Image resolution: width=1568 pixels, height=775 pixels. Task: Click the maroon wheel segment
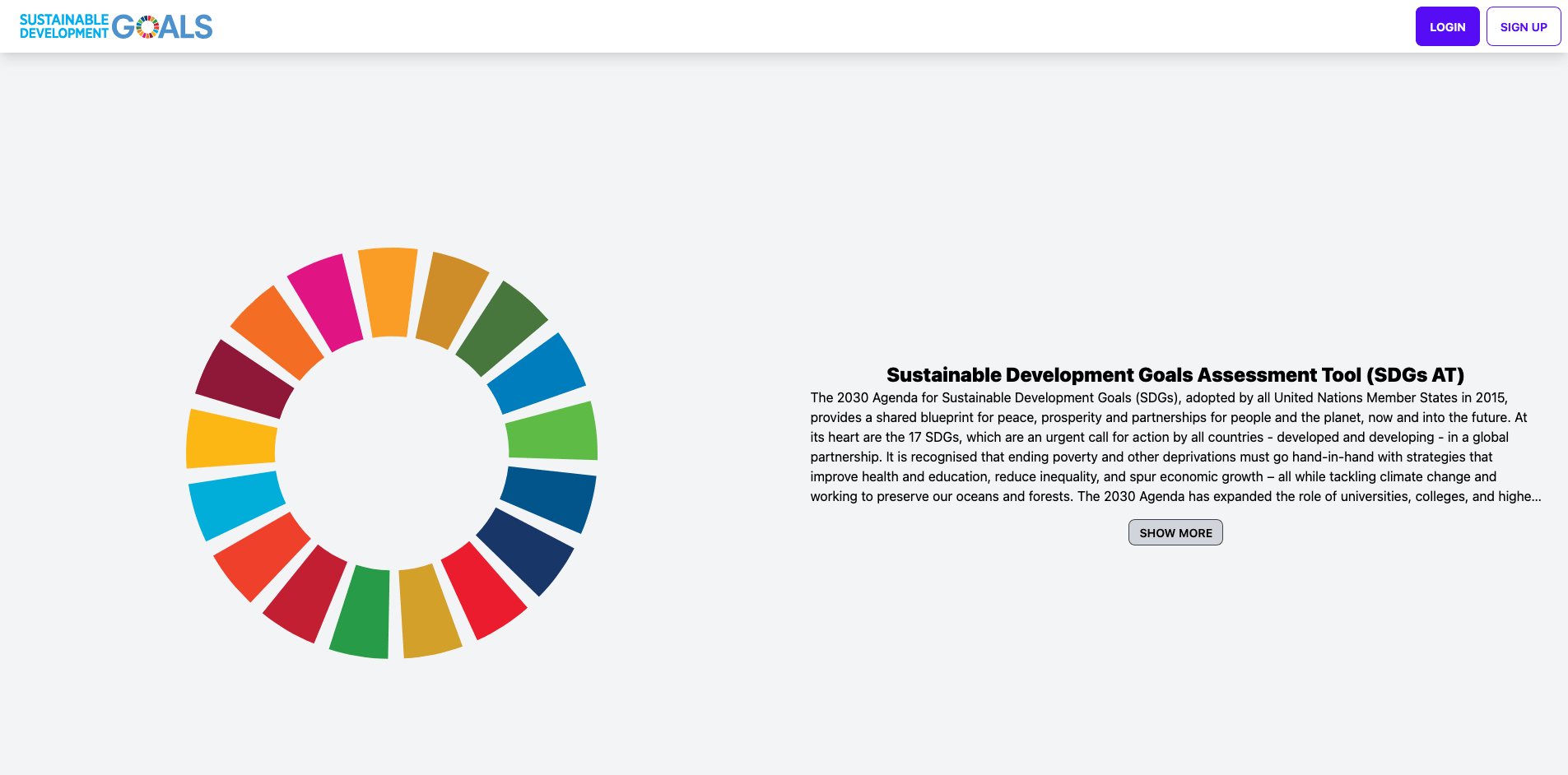(x=244, y=379)
